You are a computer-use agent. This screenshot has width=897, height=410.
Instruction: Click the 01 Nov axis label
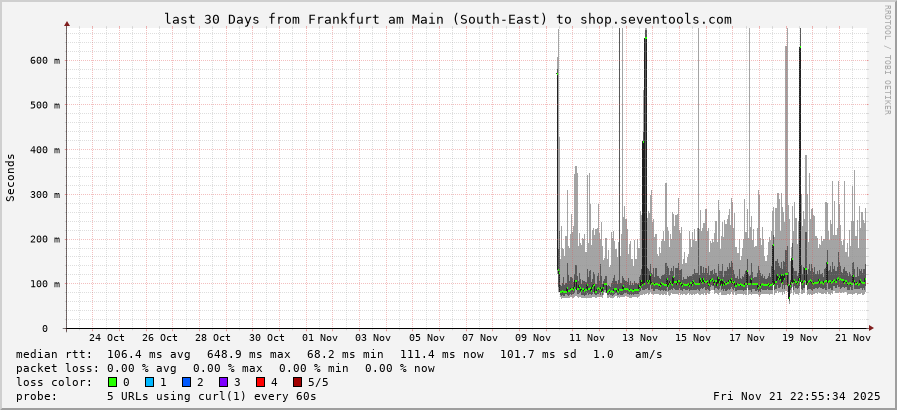tap(320, 338)
